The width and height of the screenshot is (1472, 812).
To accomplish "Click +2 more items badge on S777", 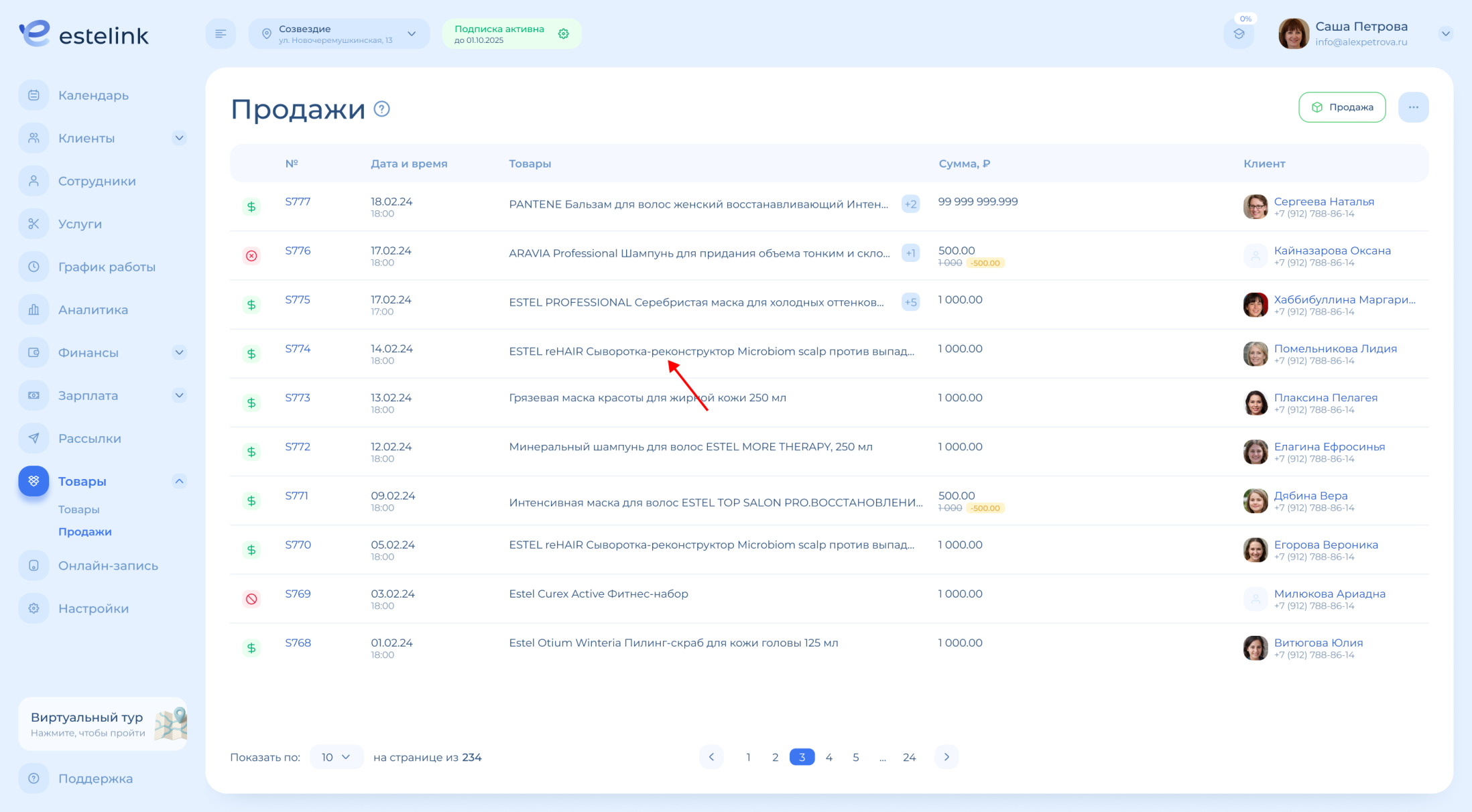I will pos(910,204).
